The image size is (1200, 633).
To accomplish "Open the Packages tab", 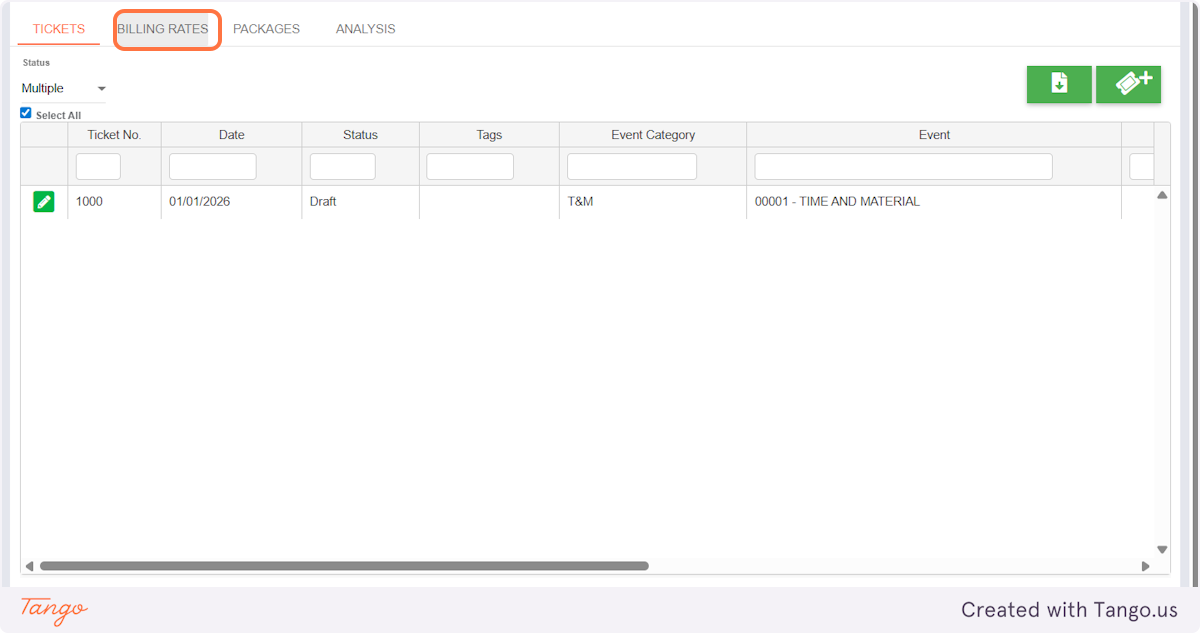I will [x=266, y=29].
